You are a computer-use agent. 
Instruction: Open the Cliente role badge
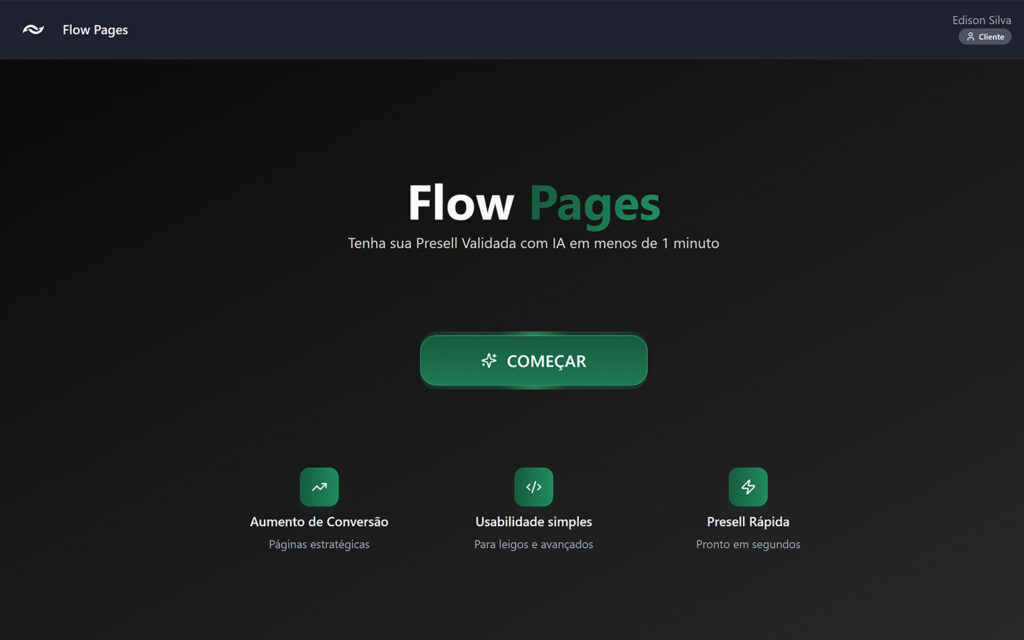coord(985,37)
